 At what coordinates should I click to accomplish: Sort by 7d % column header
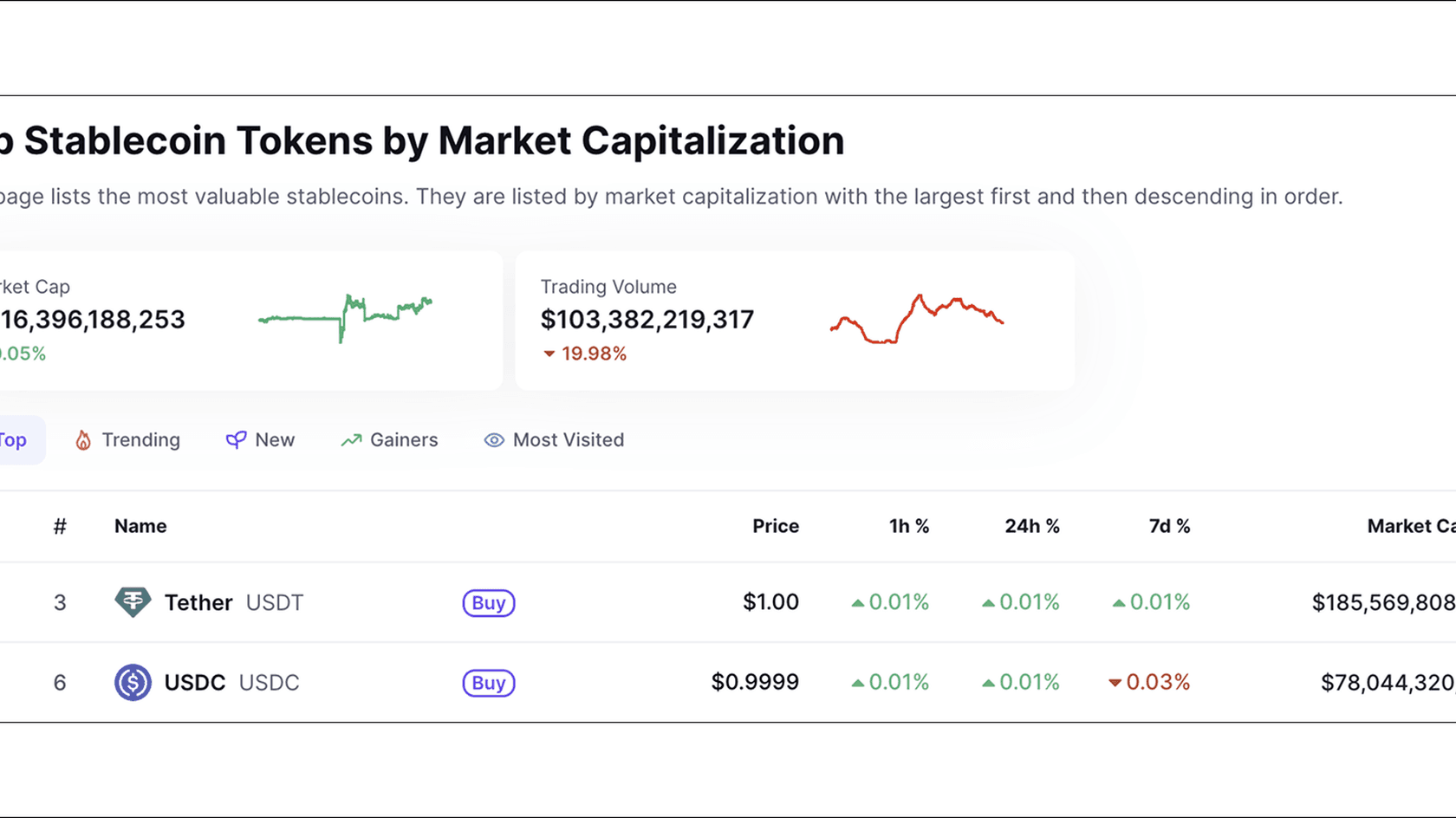pyautogui.click(x=1169, y=526)
